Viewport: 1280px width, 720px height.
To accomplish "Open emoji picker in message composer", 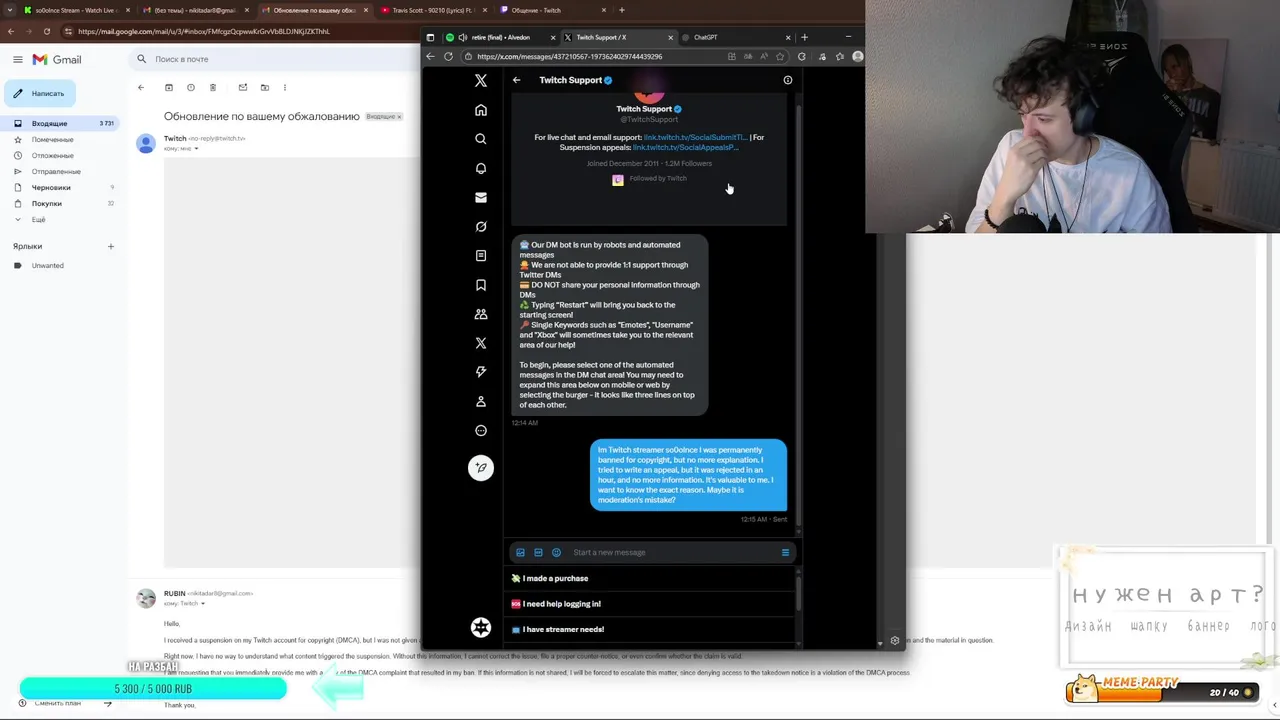I will (556, 552).
